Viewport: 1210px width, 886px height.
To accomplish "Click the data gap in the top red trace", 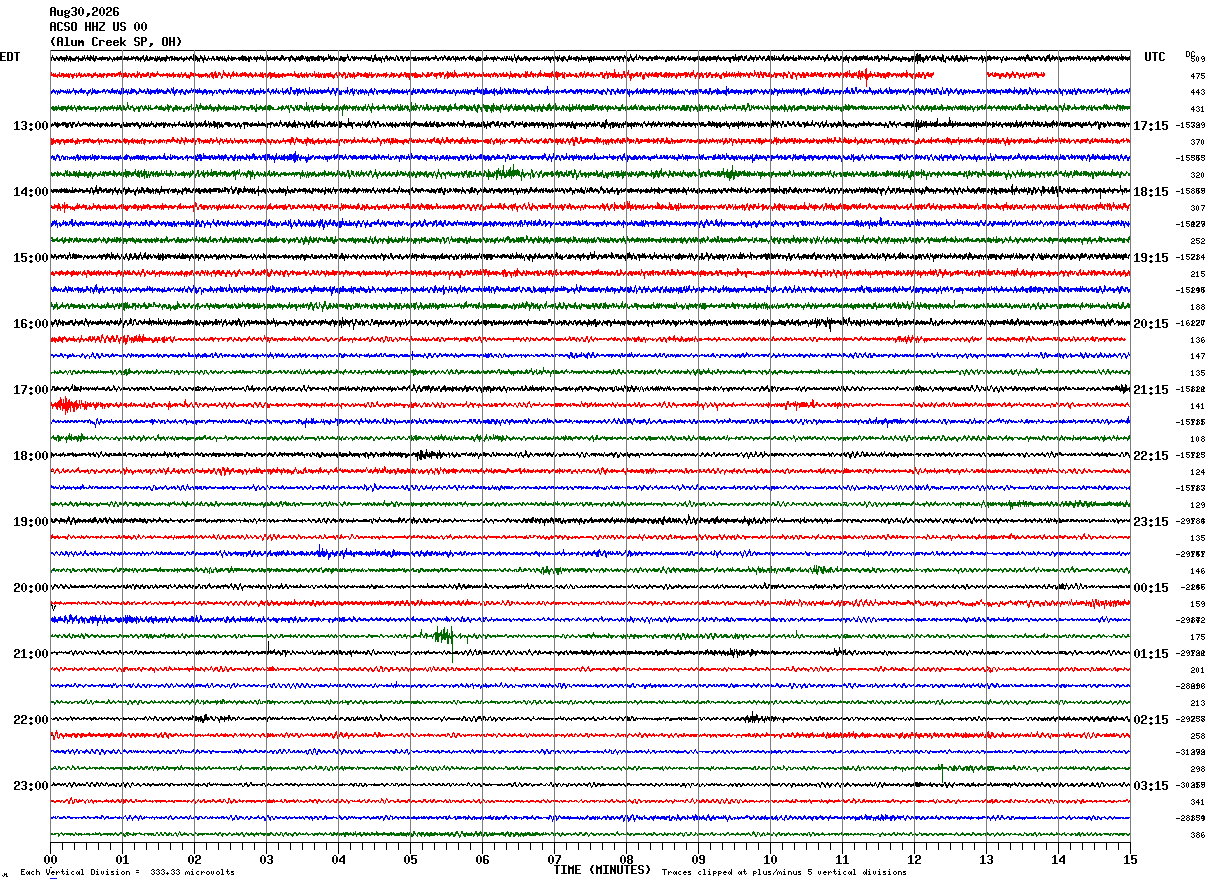I will [960, 75].
